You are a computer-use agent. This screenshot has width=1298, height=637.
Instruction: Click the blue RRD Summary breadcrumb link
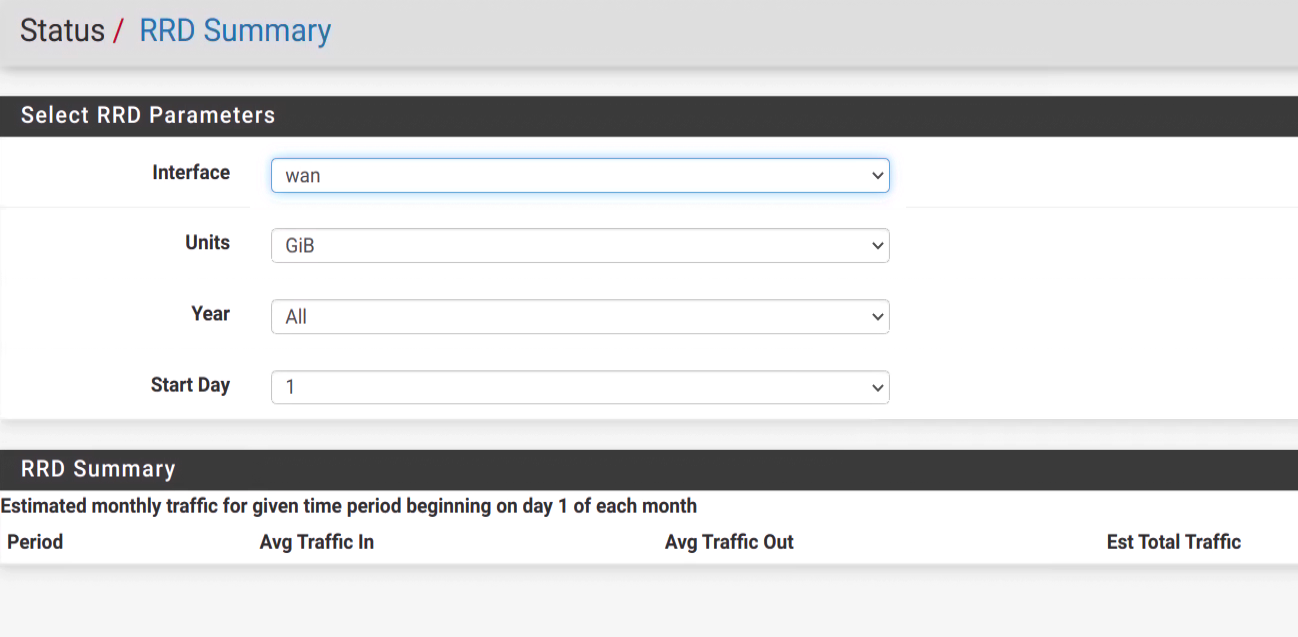[235, 31]
